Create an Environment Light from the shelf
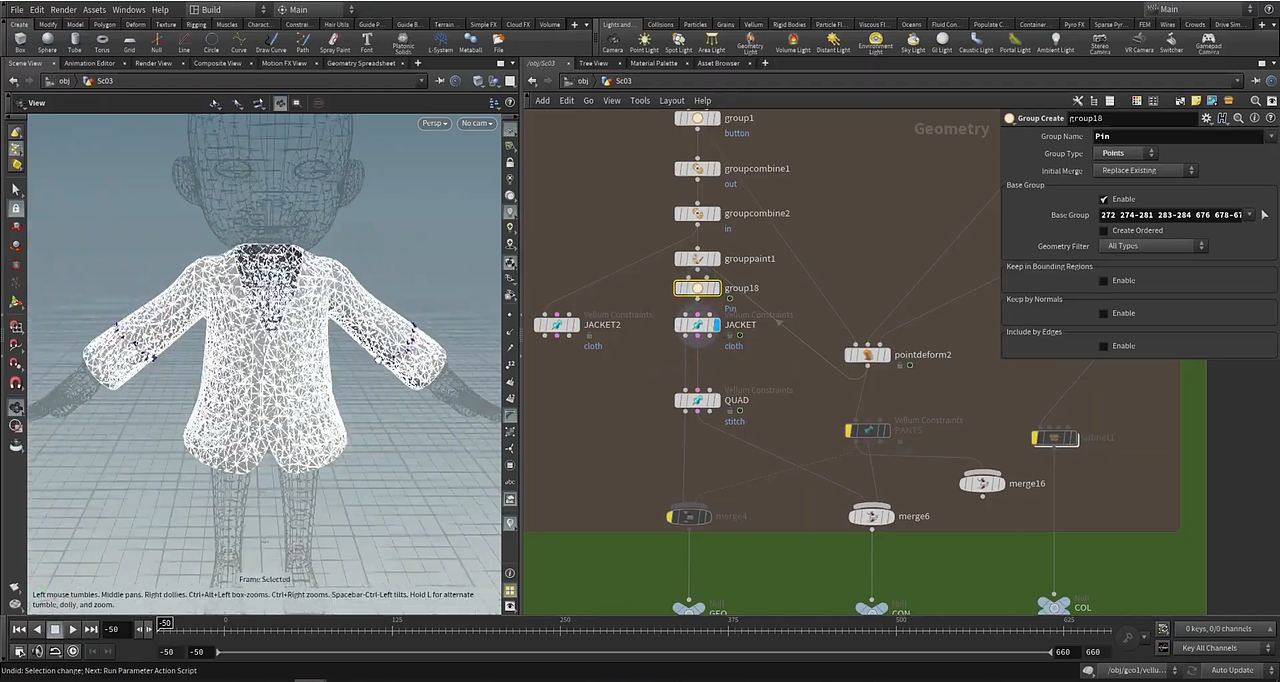The width and height of the screenshot is (1280, 682). (x=874, y=42)
